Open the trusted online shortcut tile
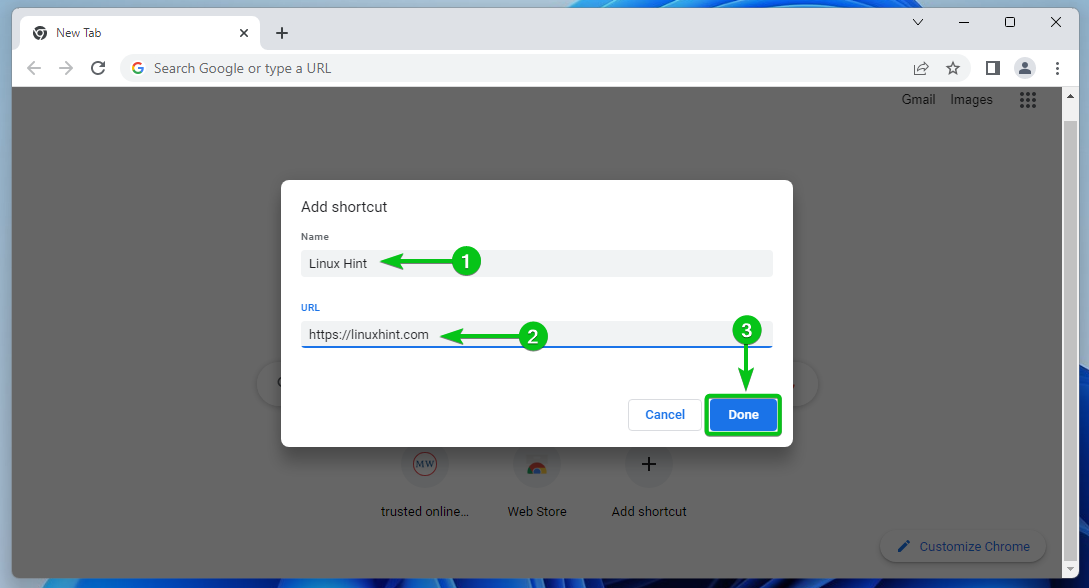Image resolution: width=1089 pixels, height=588 pixels. [424, 483]
